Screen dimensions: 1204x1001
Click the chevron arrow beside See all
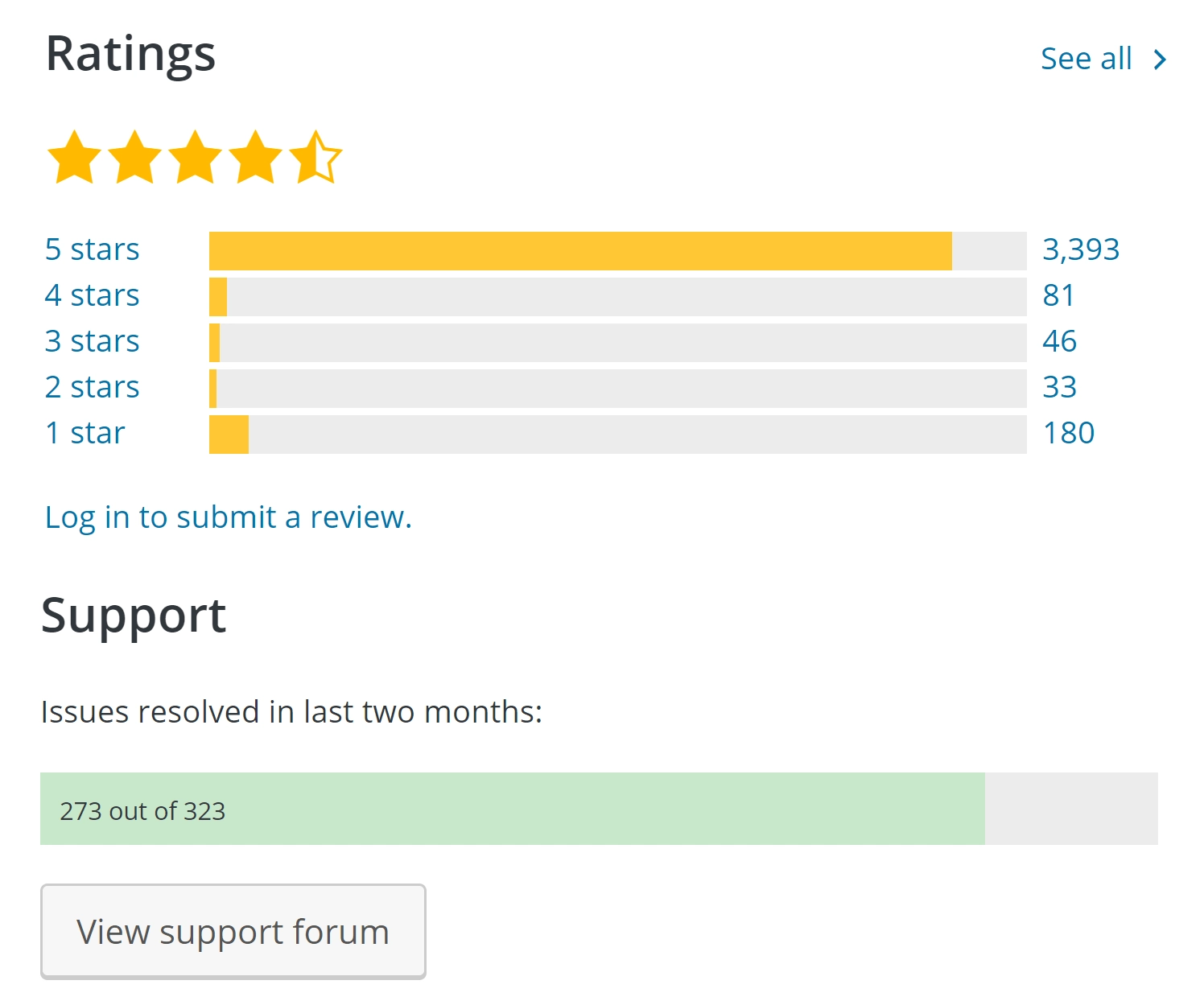pyautogui.click(x=1160, y=60)
